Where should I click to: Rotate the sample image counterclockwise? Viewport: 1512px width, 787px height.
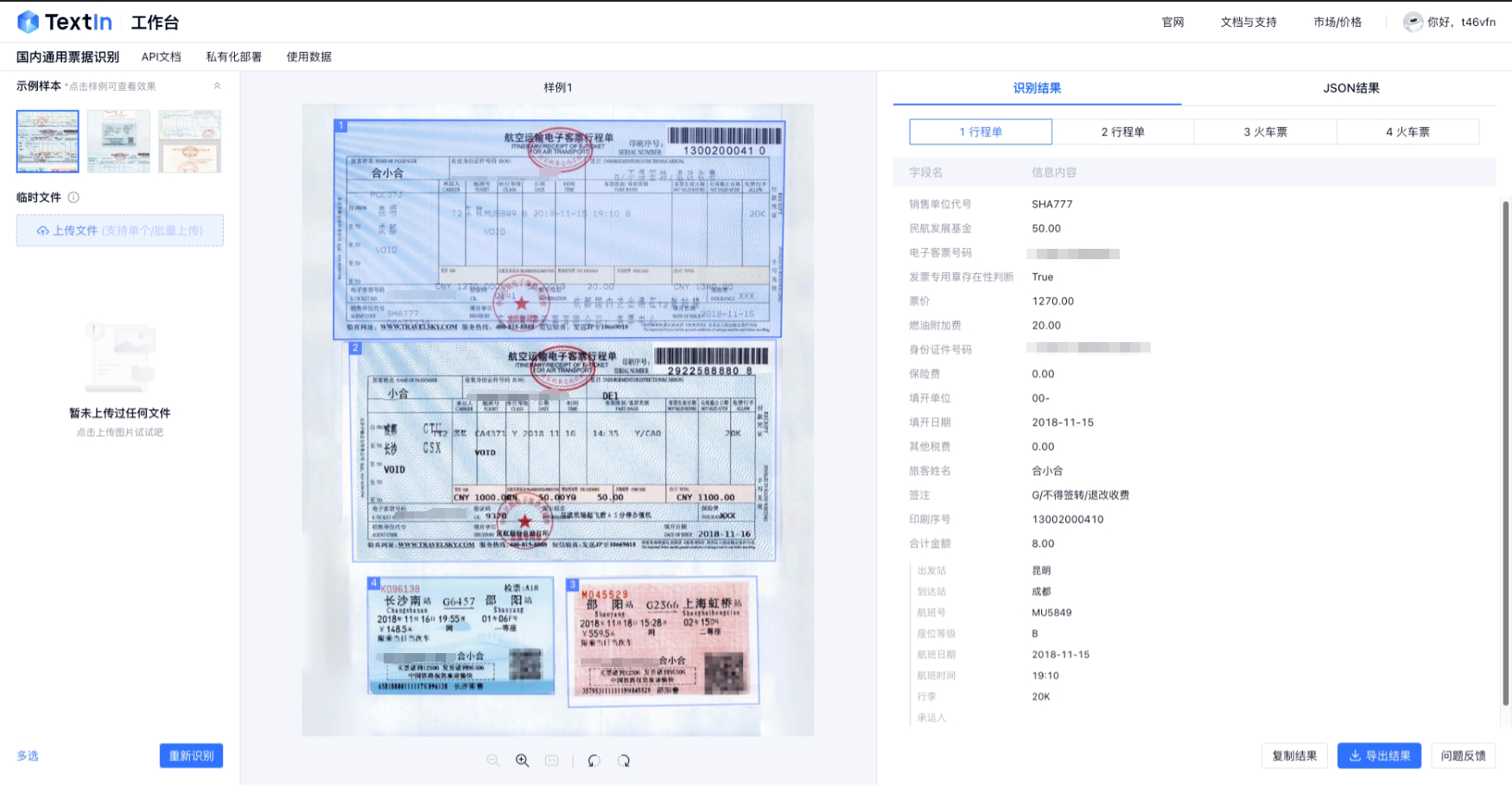[x=594, y=760]
